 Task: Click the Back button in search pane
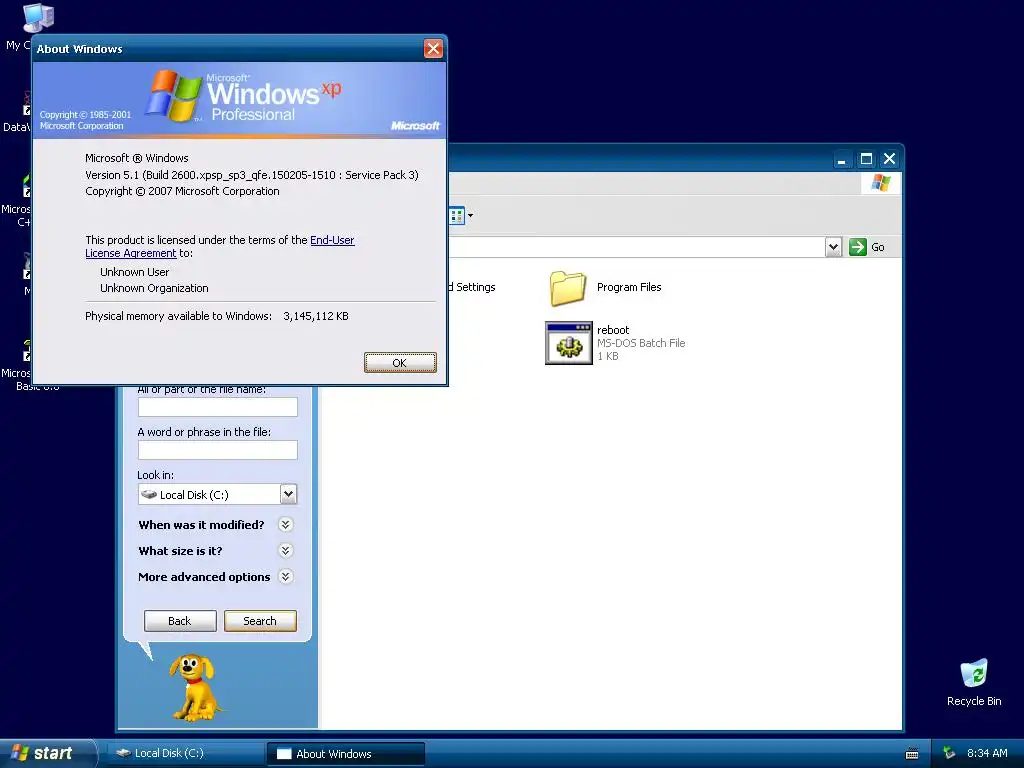pyautogui.click(x=180, y=621)
